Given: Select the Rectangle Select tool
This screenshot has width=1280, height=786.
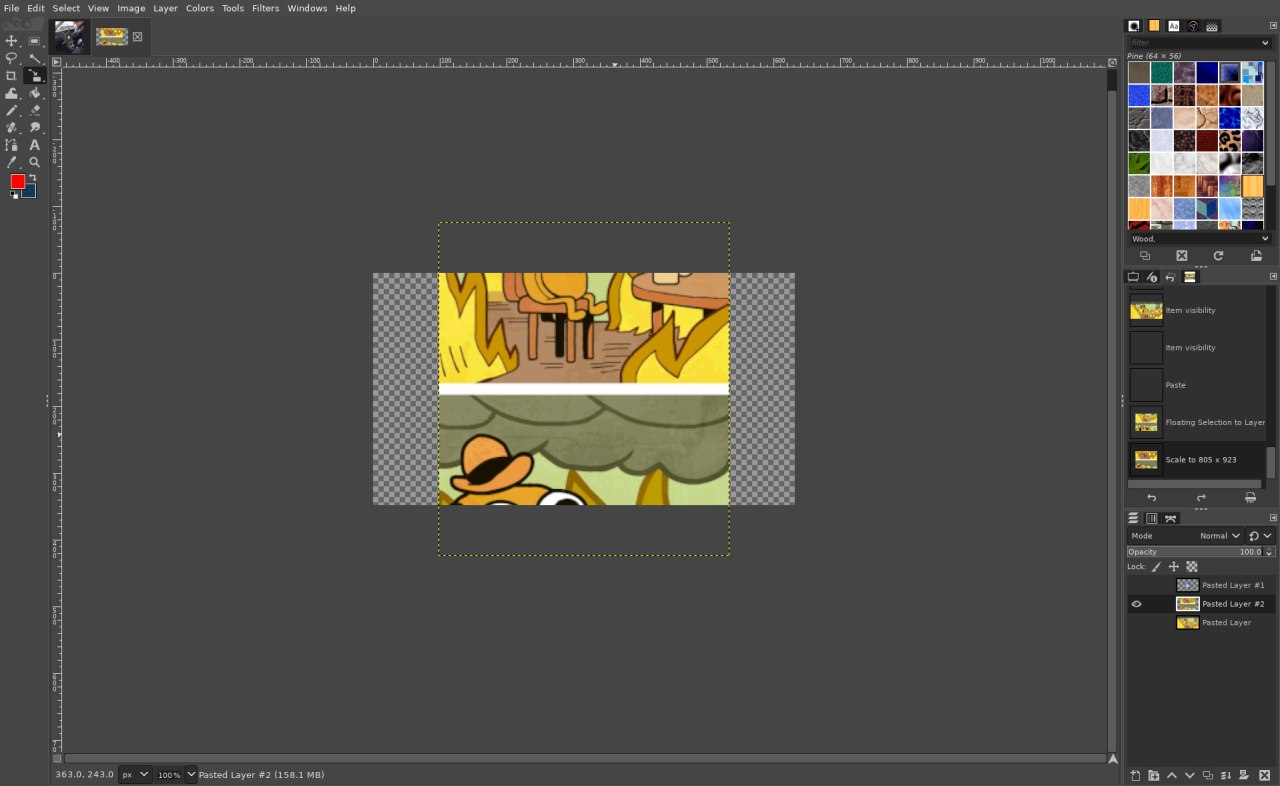Looking at the screenshot, I should pyautogui.click(x=35, y=41).
